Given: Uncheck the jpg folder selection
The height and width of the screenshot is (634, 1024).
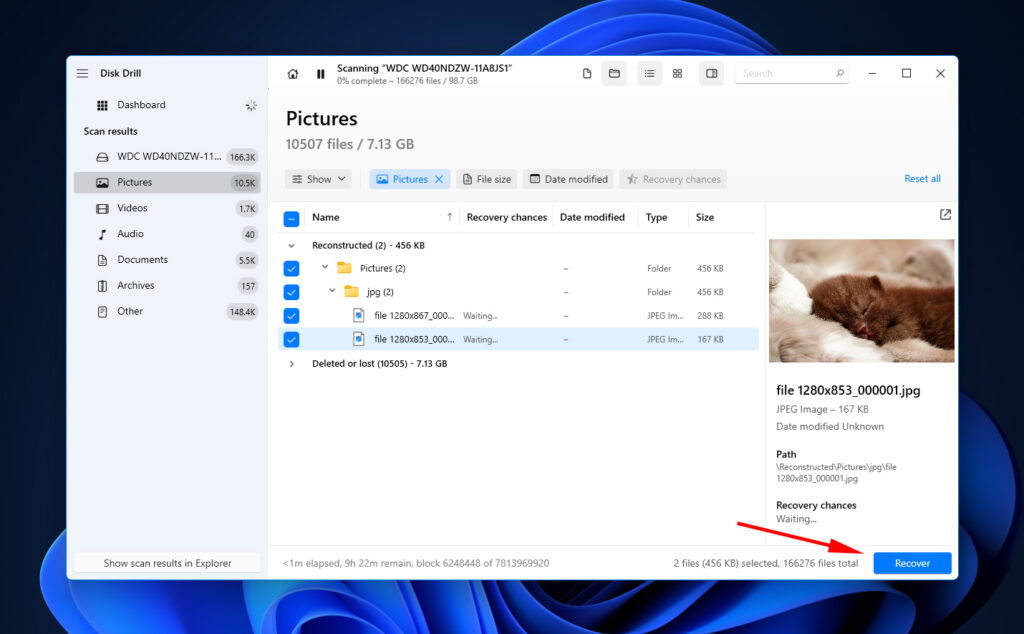Looking at the screenshot, I should click(x=291, y=291).
